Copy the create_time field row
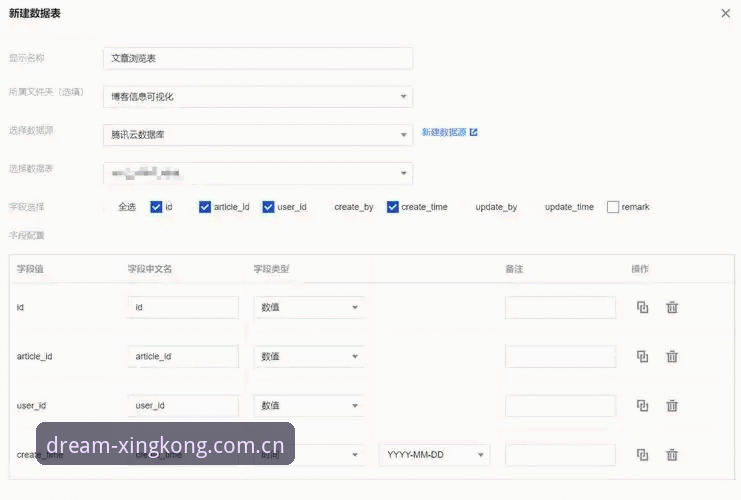The height and width of the screenshot is (500, 741). point(642,455)
